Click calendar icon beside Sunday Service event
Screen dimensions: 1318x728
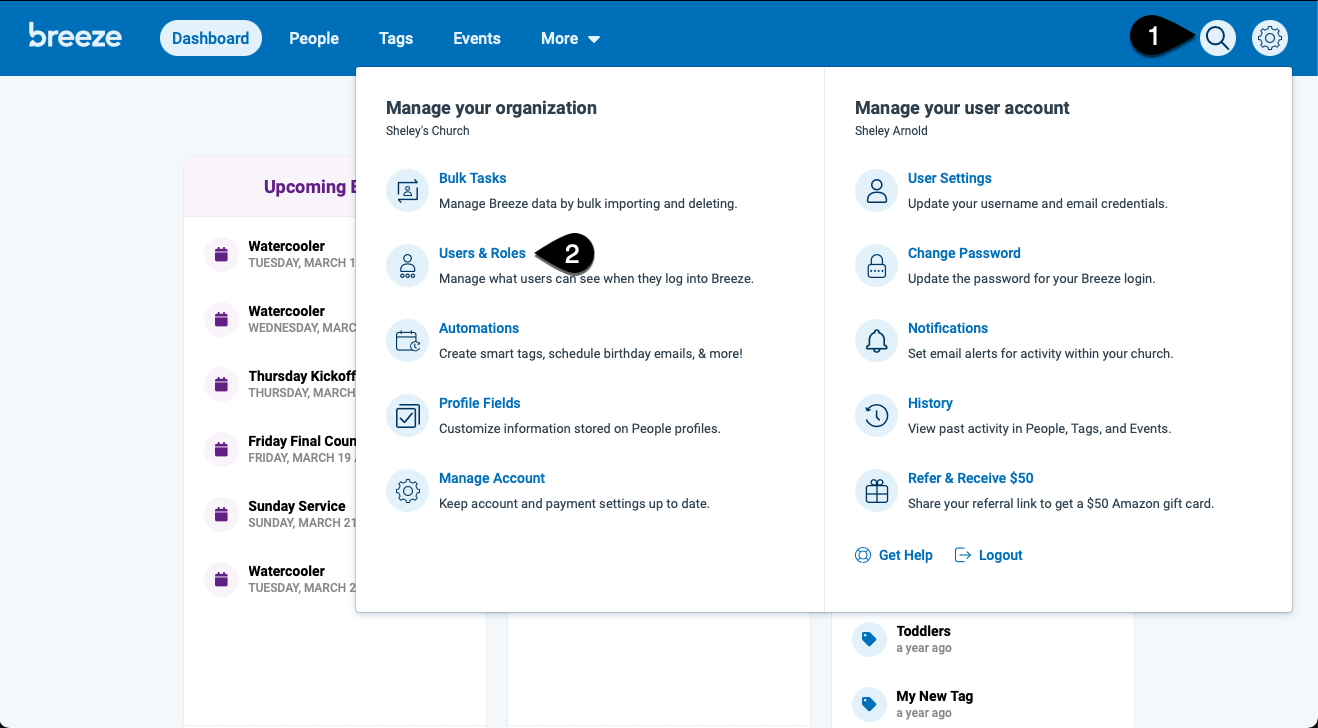tap(221, 514)
